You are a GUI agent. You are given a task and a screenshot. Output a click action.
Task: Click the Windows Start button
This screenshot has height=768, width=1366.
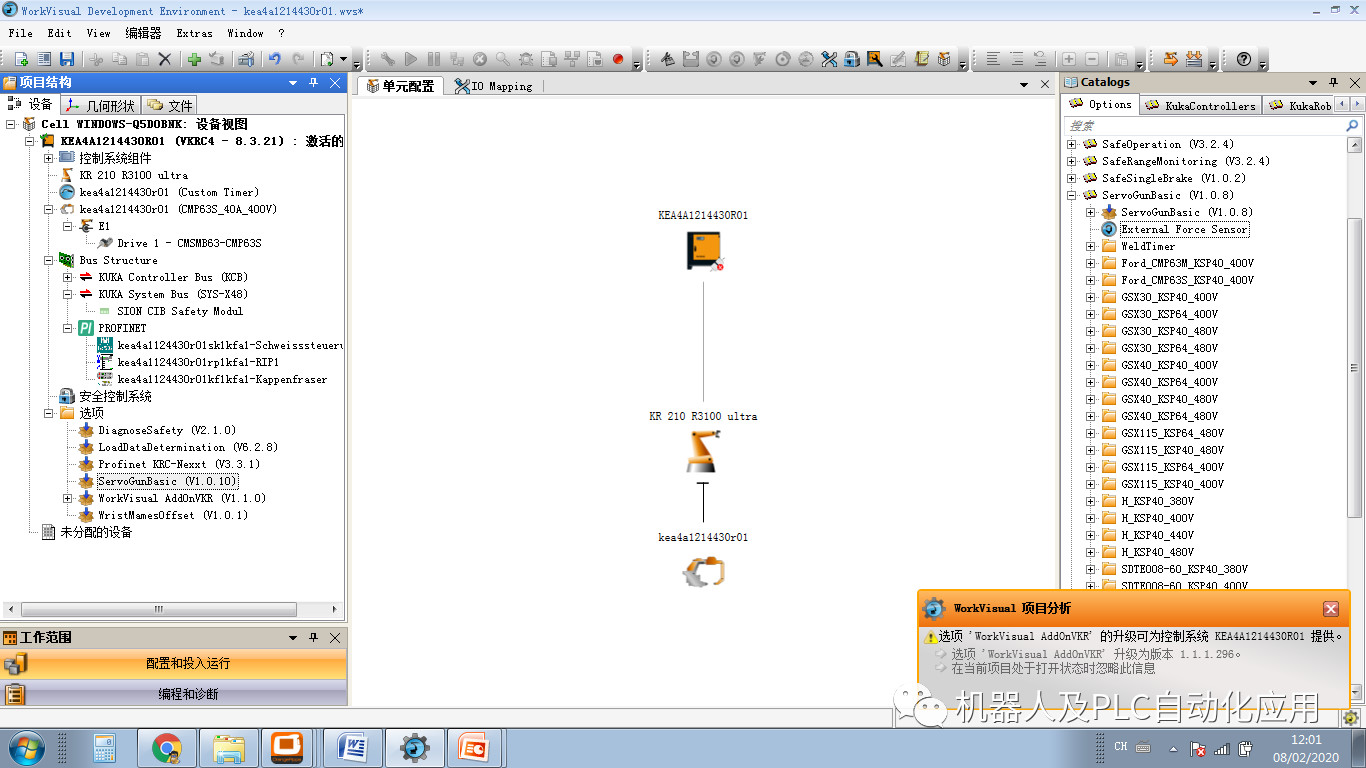[25, 747]
